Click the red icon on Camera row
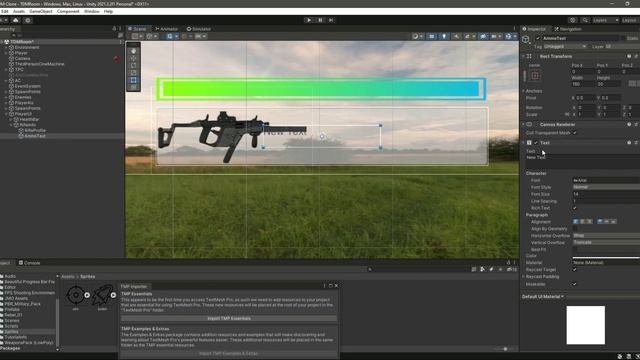 tap(117, 59)
